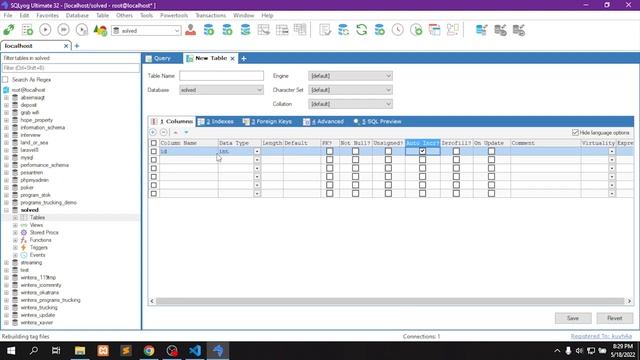Open the File menu
This screenshot has height=360, width=640.
pos(8,16)
